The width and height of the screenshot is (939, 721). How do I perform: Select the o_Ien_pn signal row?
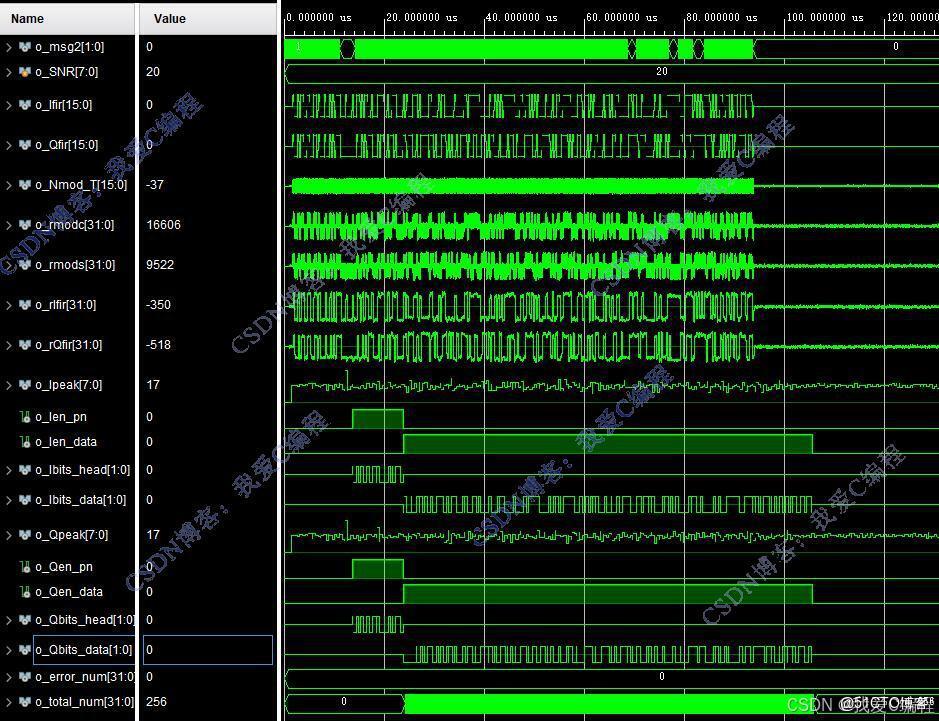pyautogui.click(x=61, y=417)
